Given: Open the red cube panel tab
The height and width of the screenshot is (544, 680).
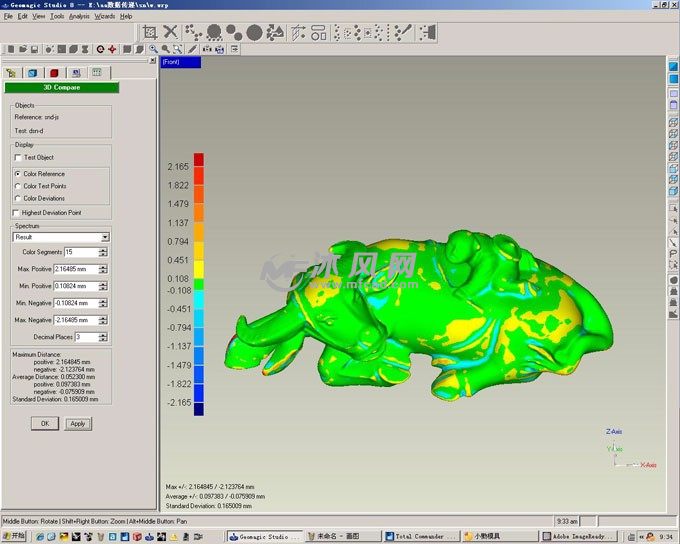Looking at the screenshot, I should click(53, 72).
